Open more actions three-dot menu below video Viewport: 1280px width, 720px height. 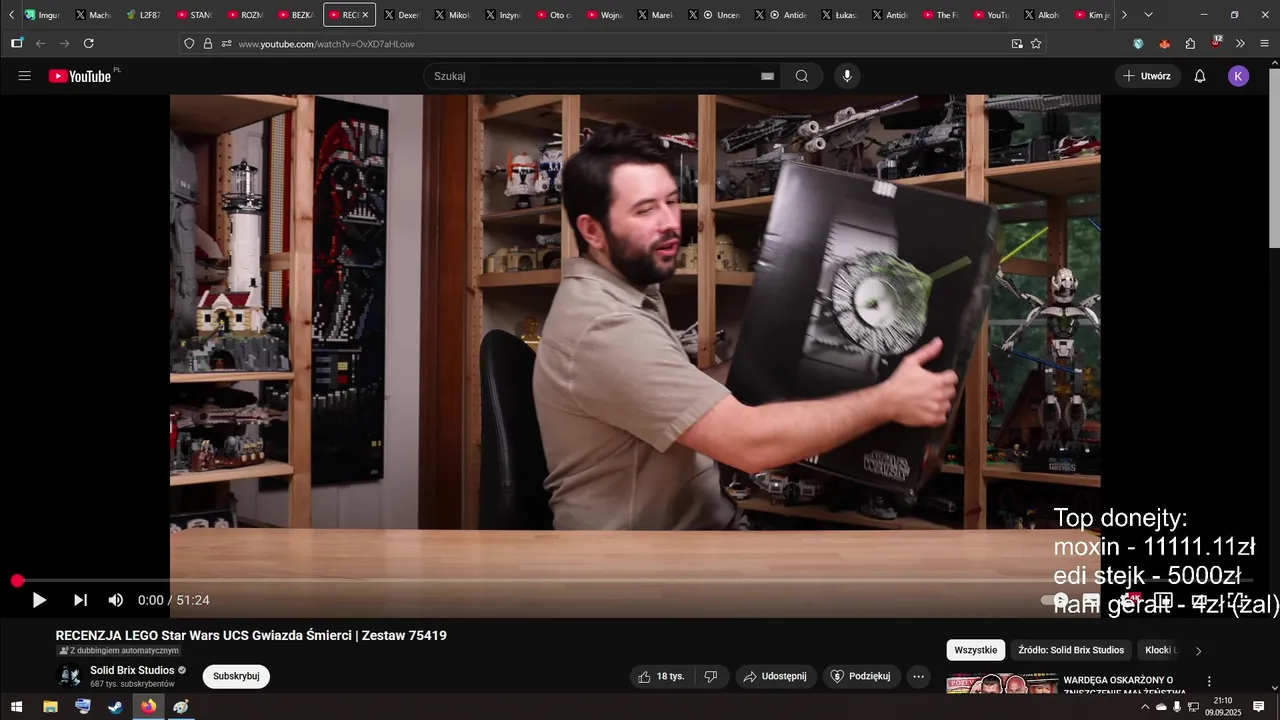tap(918, 676)
